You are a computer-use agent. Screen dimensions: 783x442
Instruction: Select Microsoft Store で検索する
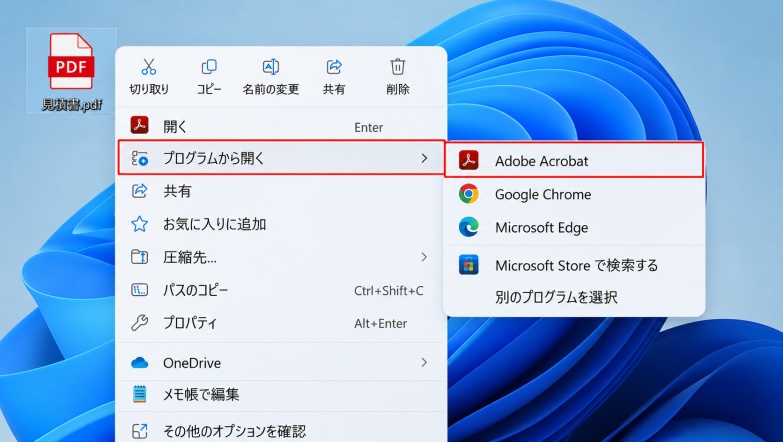(x=574, y=265)
